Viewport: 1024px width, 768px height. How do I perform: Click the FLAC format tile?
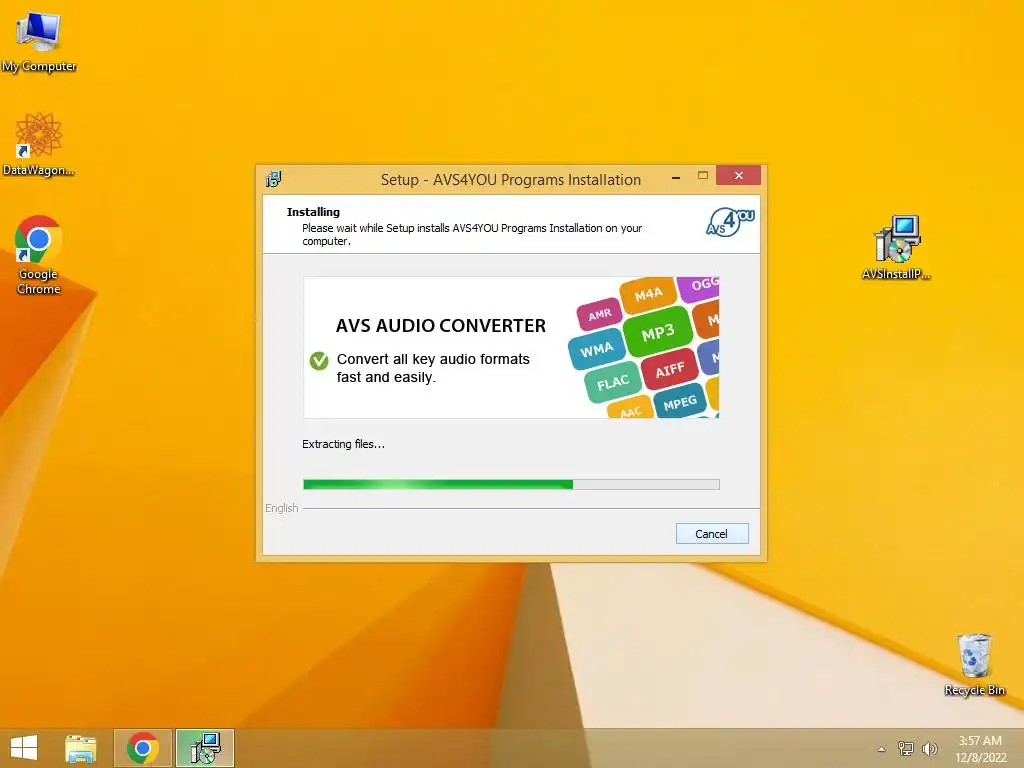612,382
